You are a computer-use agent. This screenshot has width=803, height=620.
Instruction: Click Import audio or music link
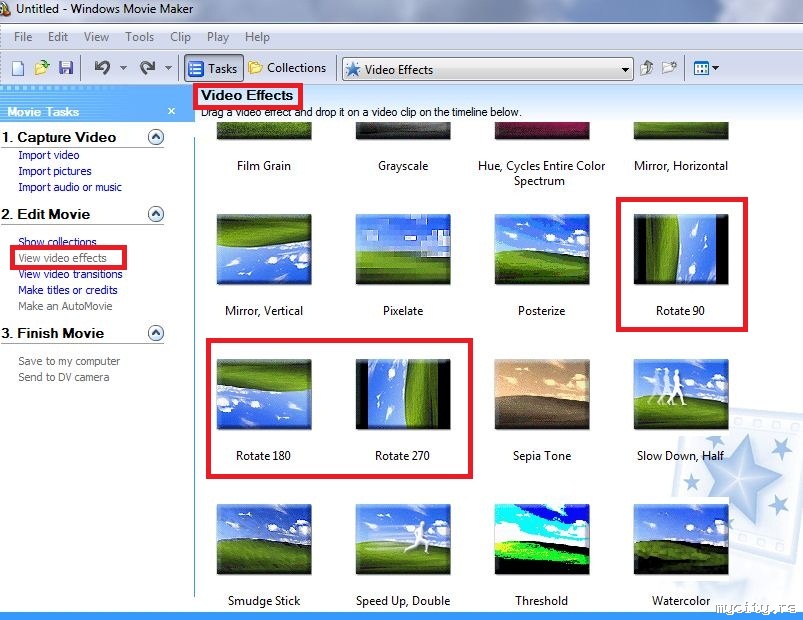[x=70, y=187]
